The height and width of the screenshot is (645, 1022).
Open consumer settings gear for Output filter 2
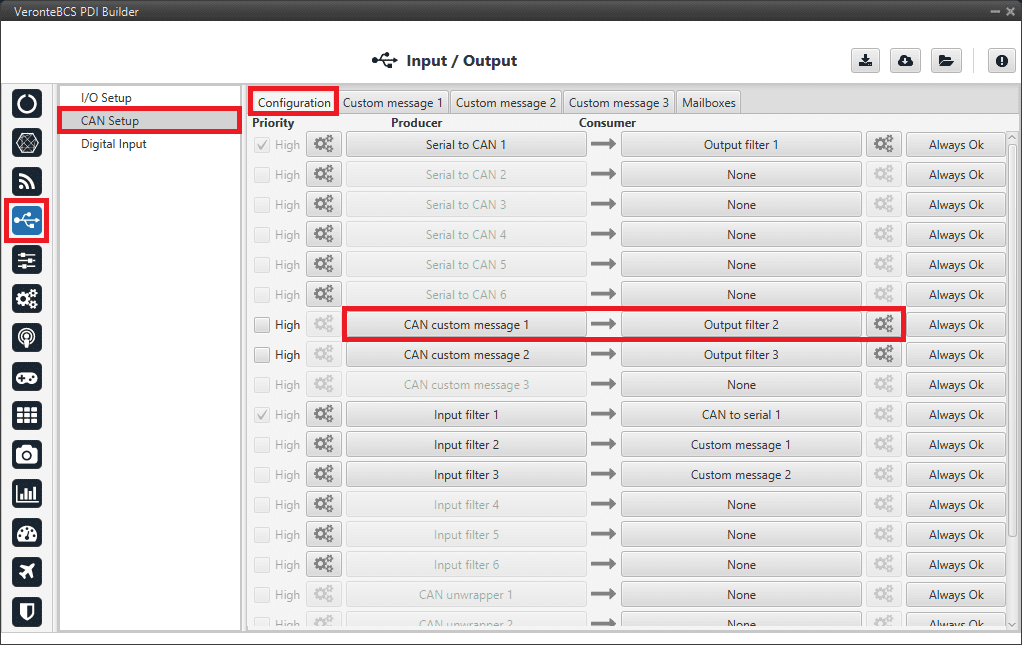click(884, 324)
